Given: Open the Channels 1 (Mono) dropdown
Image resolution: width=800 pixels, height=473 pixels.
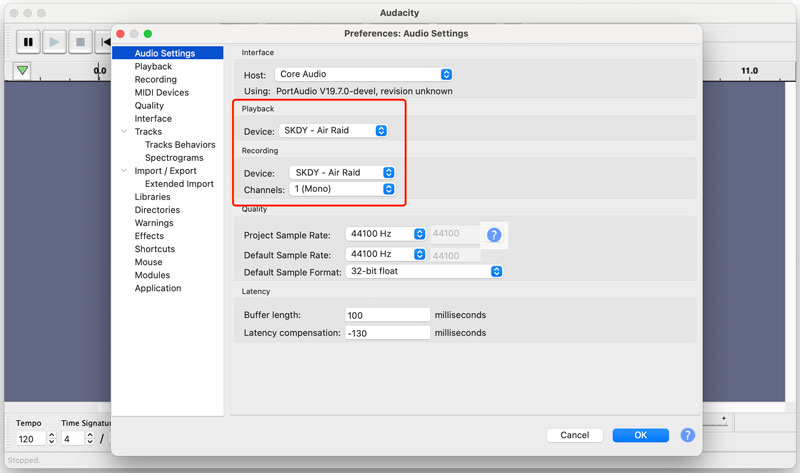Looking at the screenshot, I should click(x=342, y=189).
